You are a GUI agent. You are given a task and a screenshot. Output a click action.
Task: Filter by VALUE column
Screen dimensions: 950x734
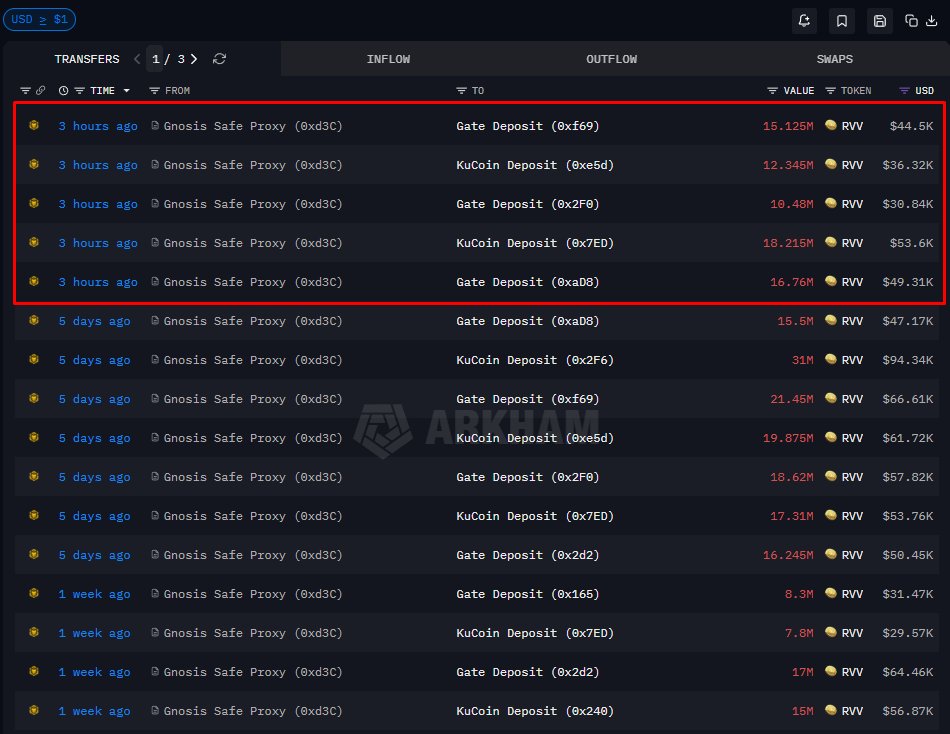tap(772, 90)
